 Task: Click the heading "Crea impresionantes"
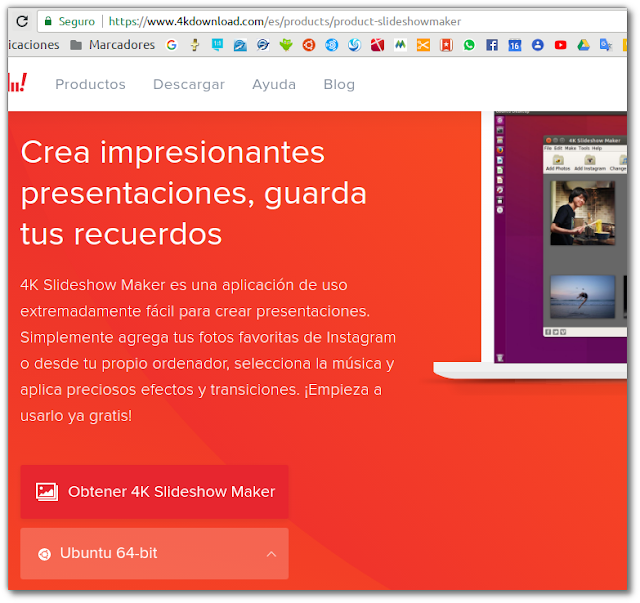point(173,152)
